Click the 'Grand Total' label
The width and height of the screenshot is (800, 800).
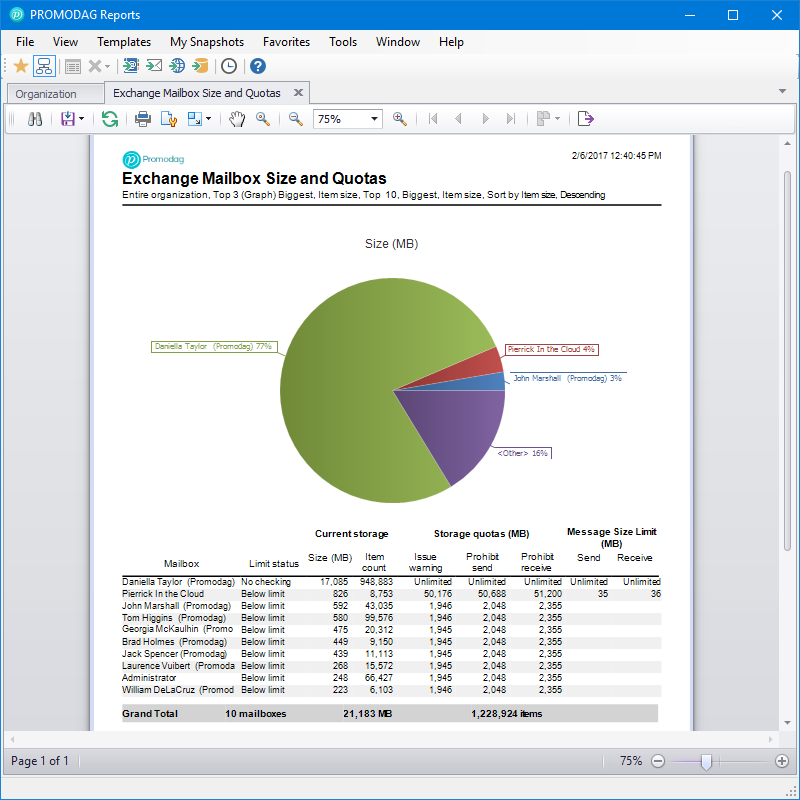point(149,714)
